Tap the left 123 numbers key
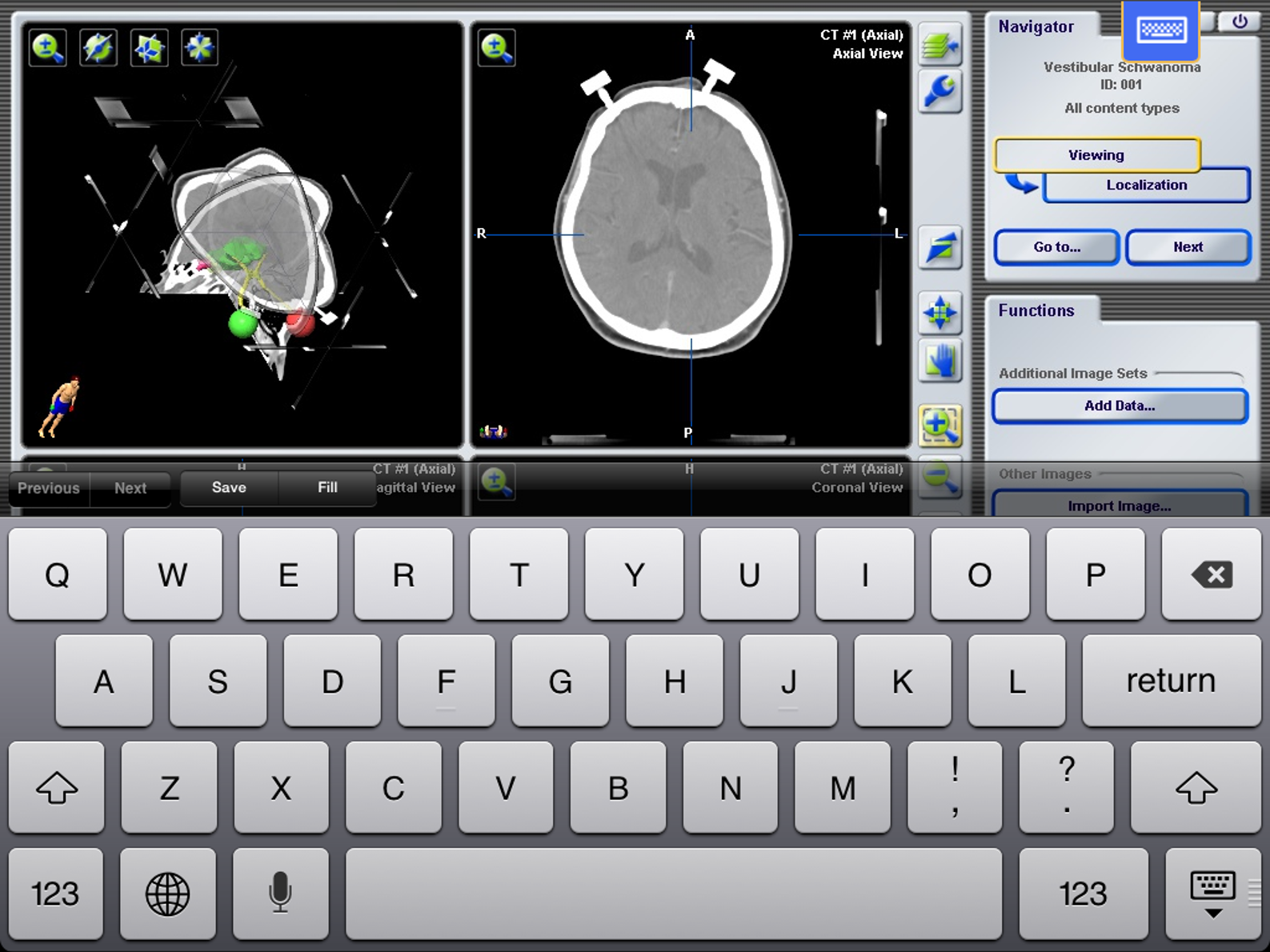The height and width of the screenshot is (952, 1270). (x=56, y=894)
